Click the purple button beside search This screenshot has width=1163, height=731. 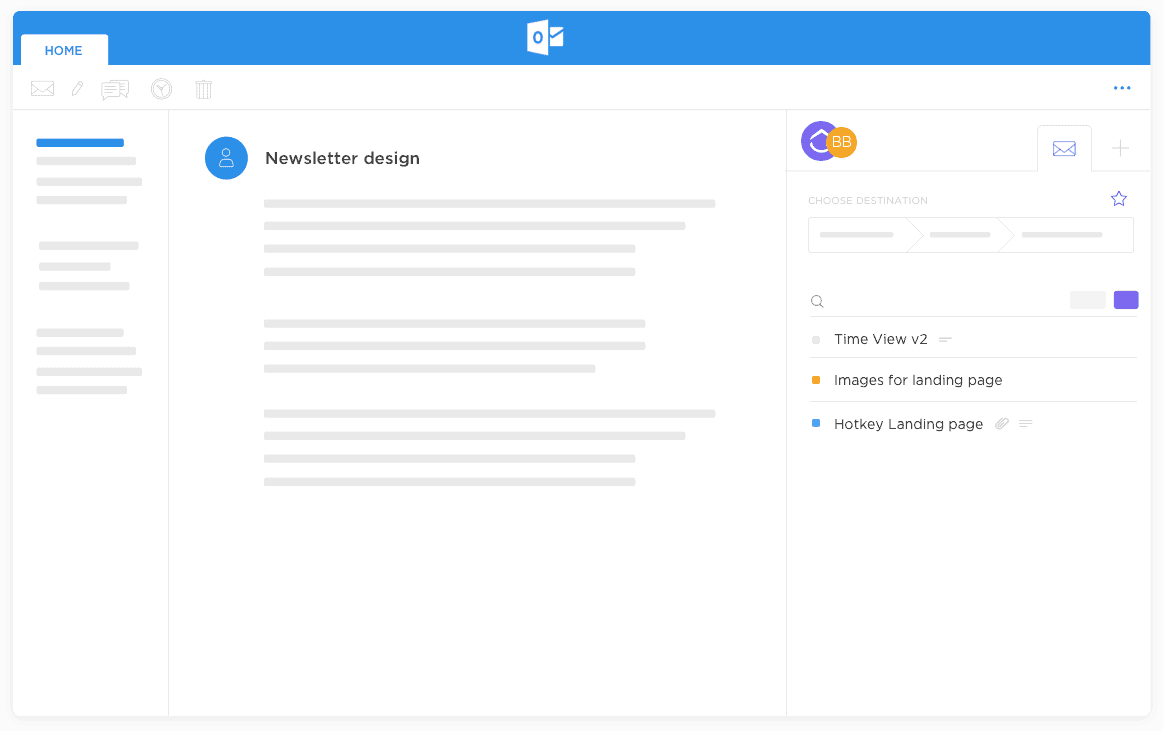[x=1126, y=300]
